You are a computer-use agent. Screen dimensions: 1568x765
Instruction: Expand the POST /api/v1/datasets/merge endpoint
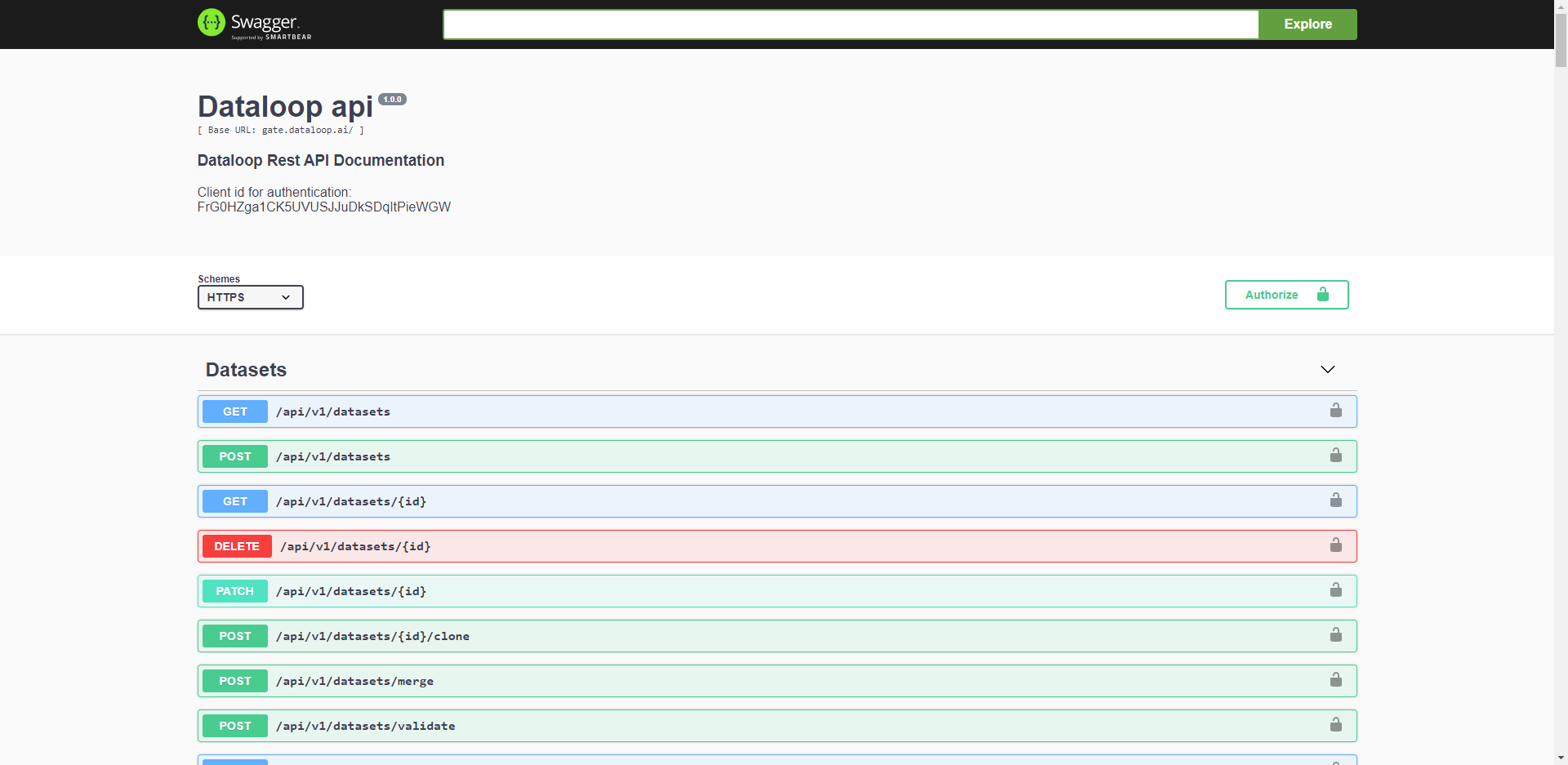(x=653, y=680)
